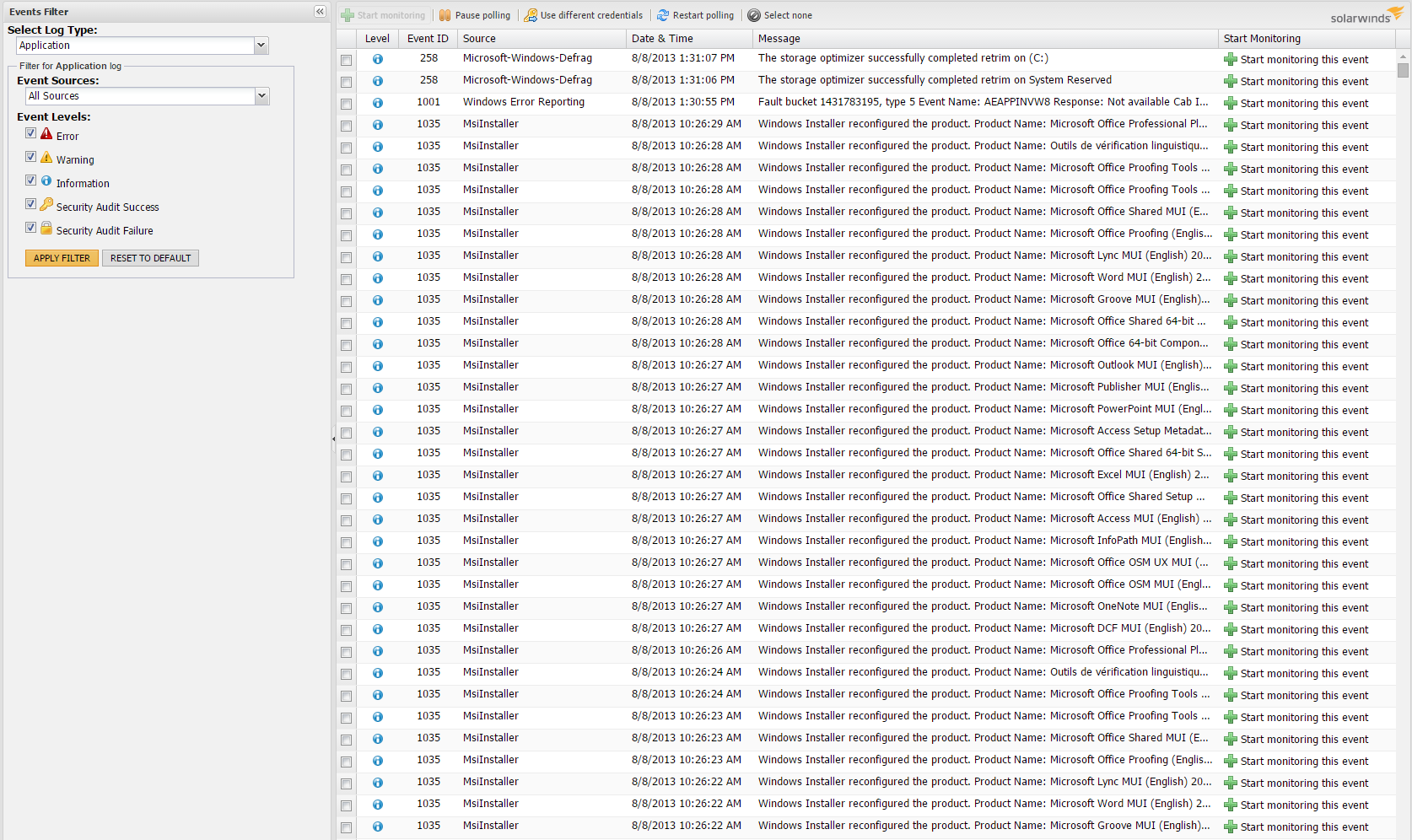Open the Event Sources dropdown
Screen dimensions: 1412x840
point(262,95)
